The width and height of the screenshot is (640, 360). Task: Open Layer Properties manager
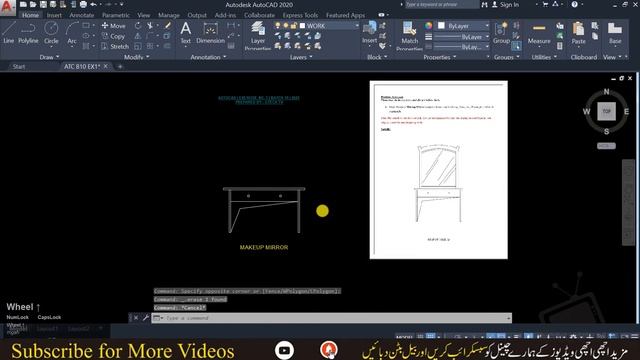pos(258,36)
